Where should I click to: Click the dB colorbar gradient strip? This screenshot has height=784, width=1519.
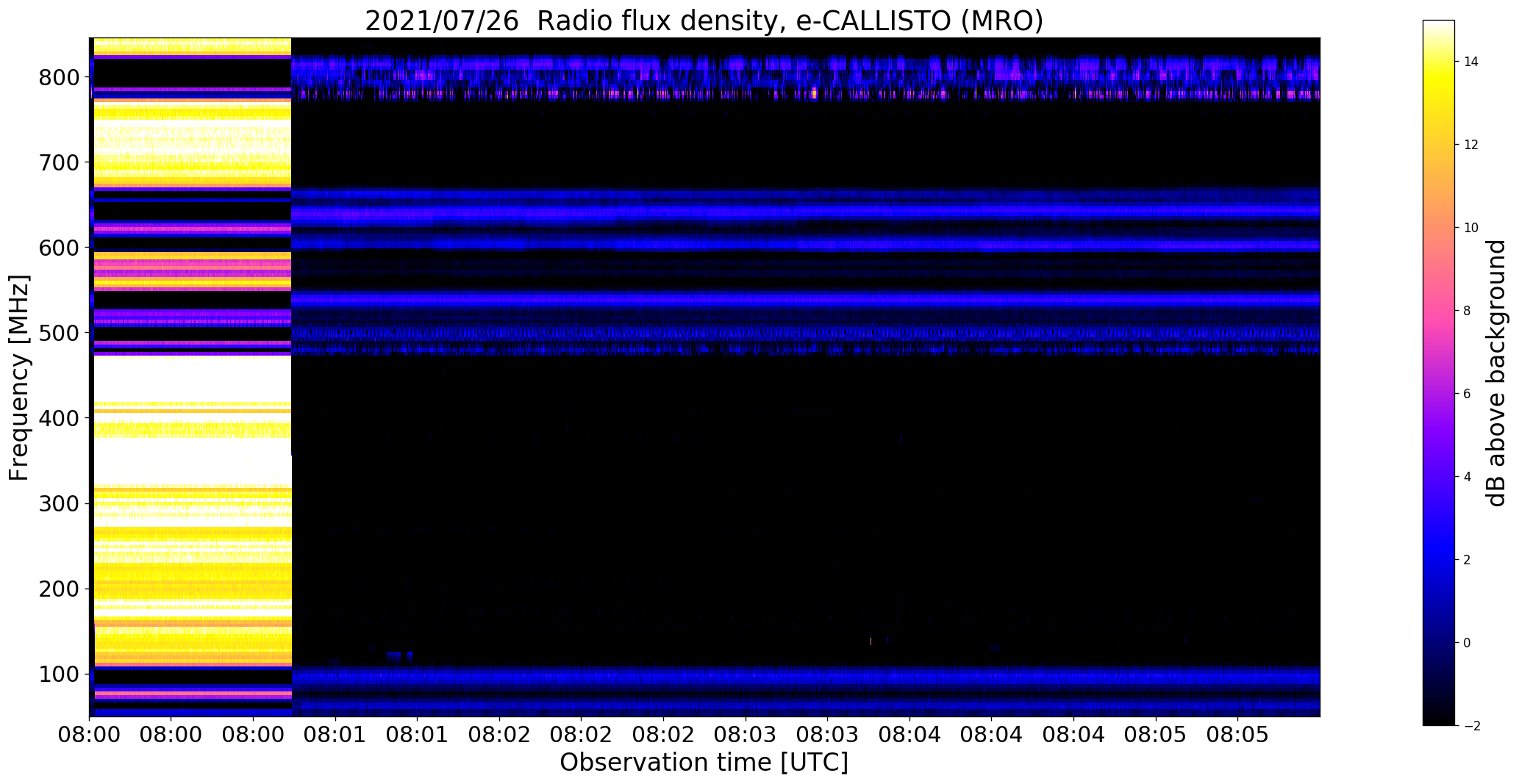pos(1439,373)
